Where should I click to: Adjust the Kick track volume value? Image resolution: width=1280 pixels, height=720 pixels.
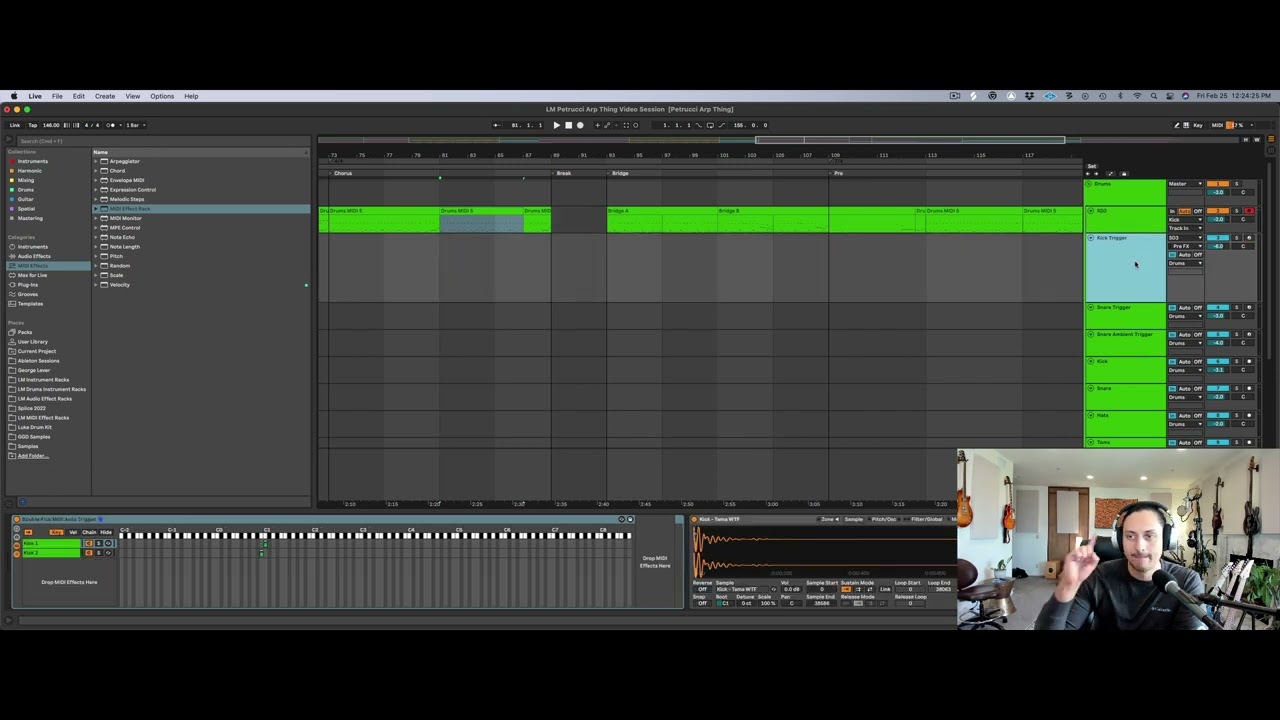(x=1218, y=370)
